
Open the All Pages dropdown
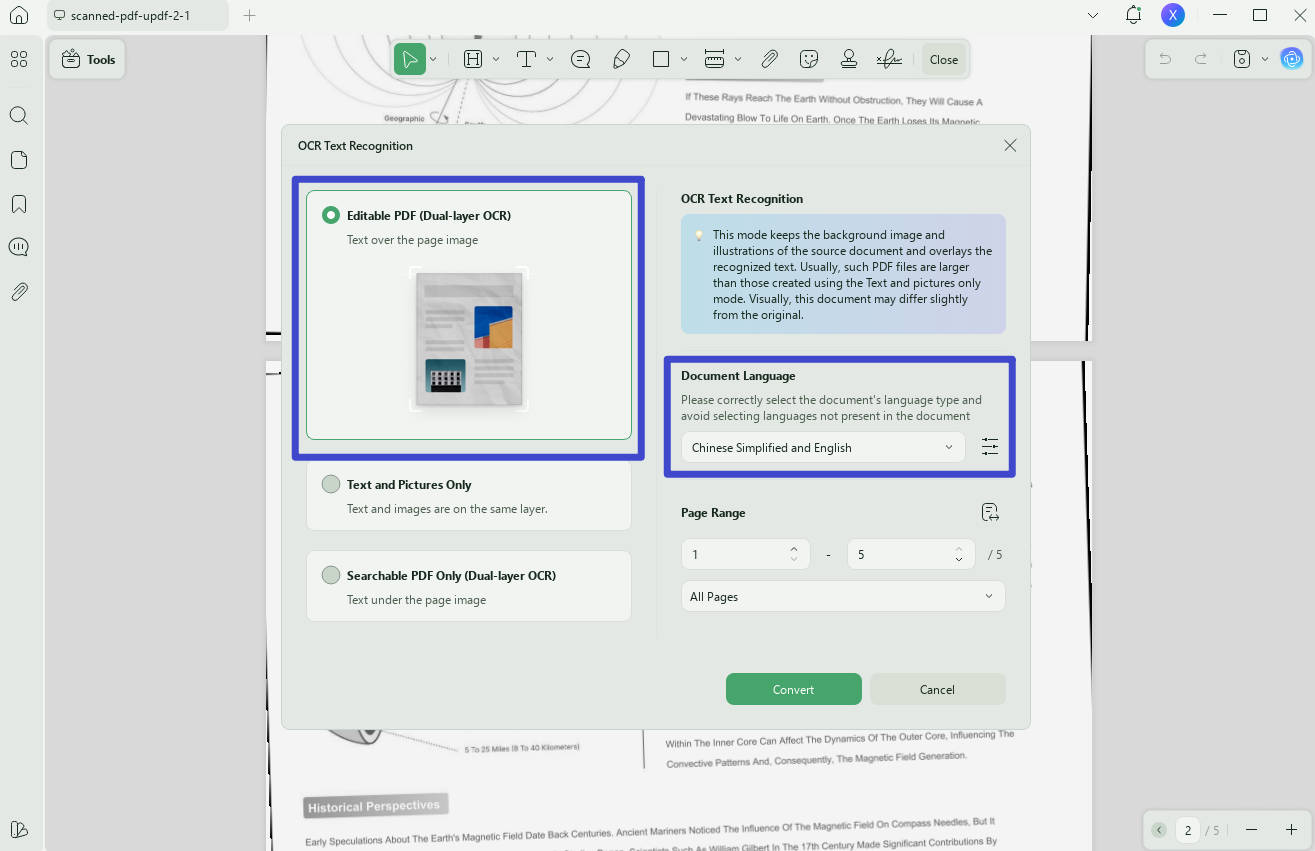(x=843, y=597)
